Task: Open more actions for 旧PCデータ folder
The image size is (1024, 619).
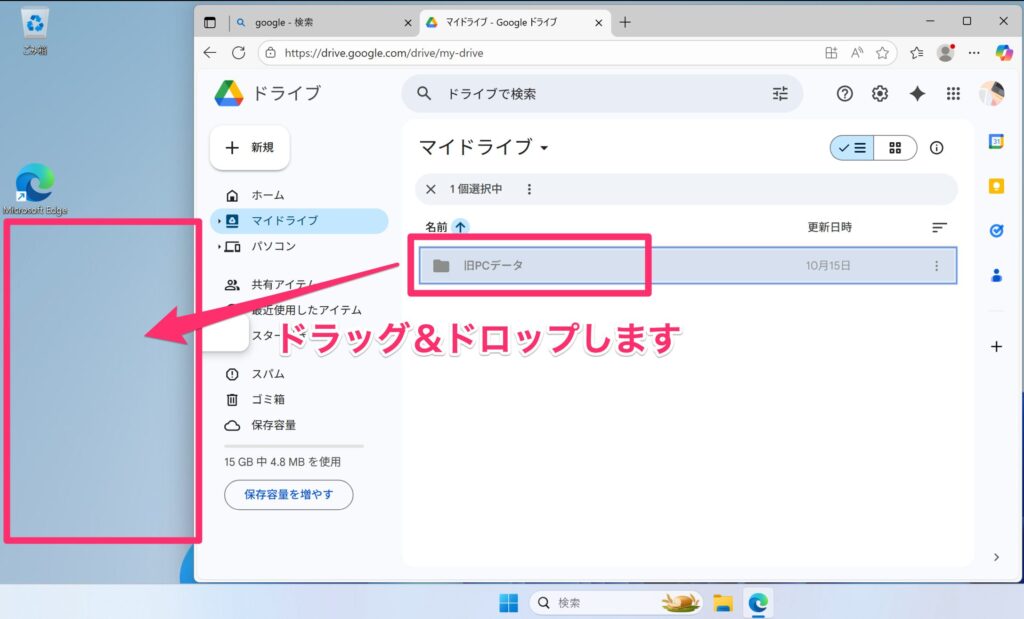Action: (x=937, y=266)
